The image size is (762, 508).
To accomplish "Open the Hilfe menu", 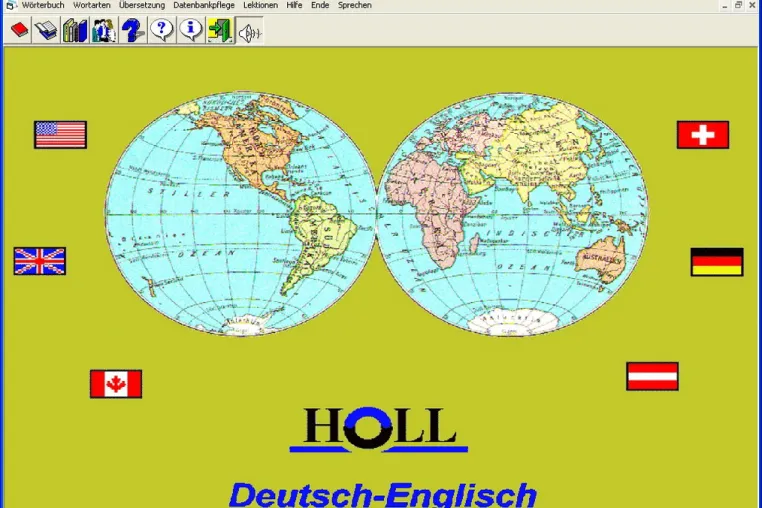I will pyautogui.click(x=294, y=5).
